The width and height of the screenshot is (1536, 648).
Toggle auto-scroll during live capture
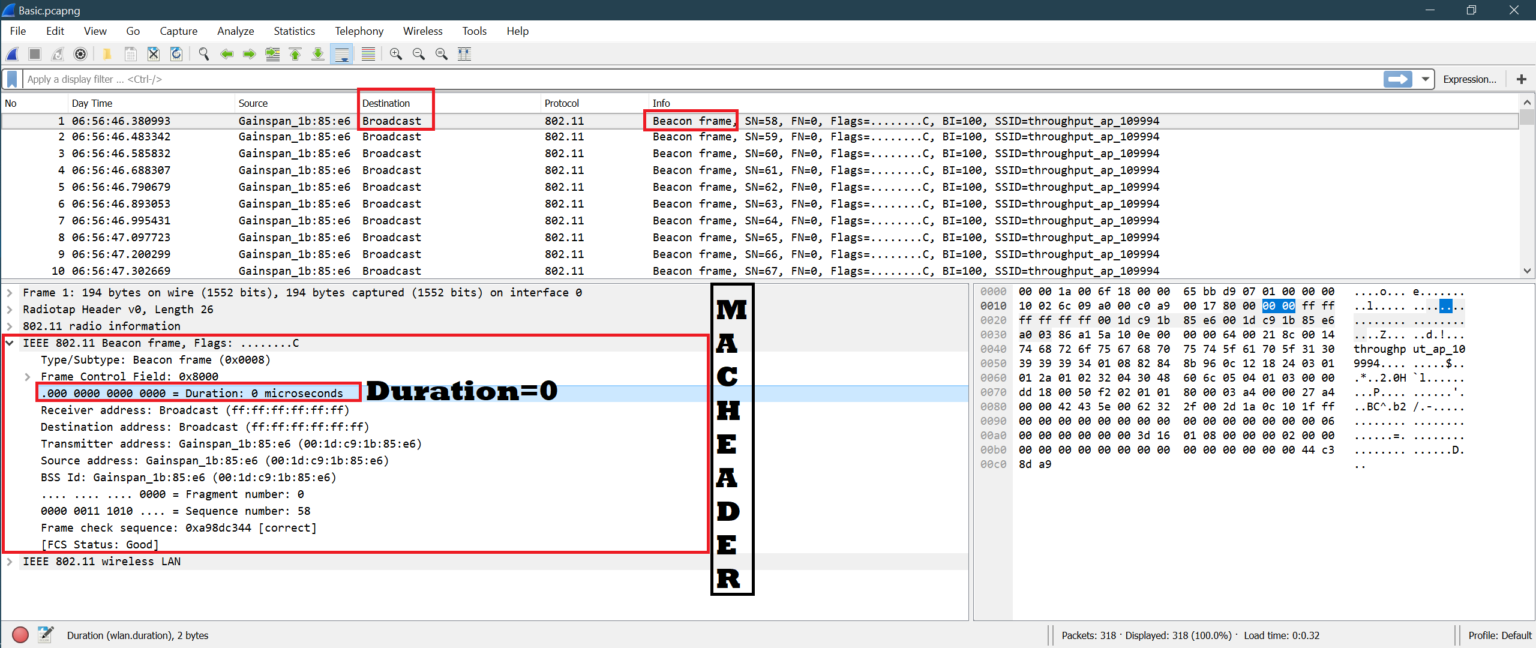[x=343, y=54]
